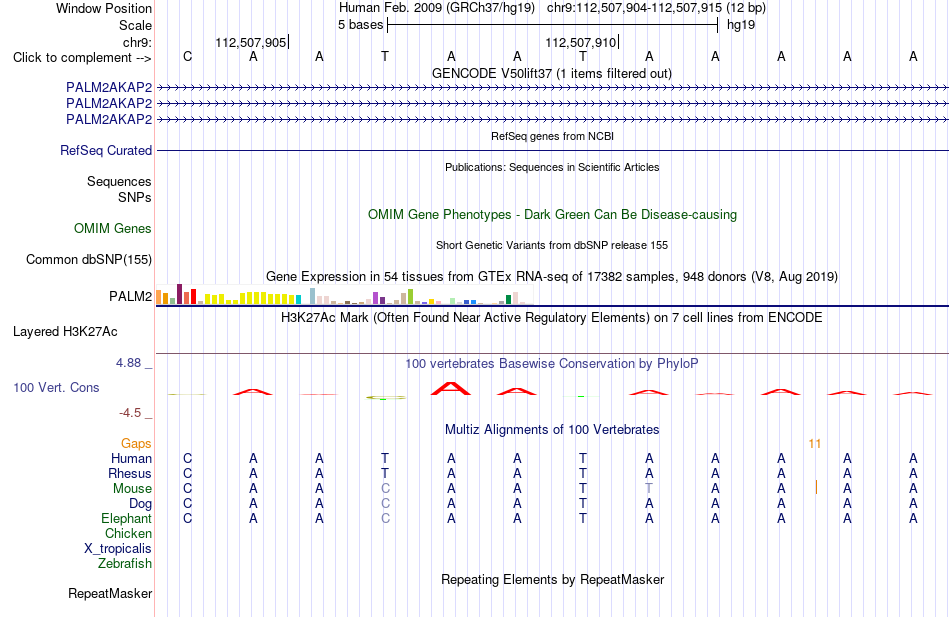Viewport: 950px width, 617px height.
Task: Open the GENCODE V50lift37 track title
Action: pyautogui.click(x=551, y=73)
